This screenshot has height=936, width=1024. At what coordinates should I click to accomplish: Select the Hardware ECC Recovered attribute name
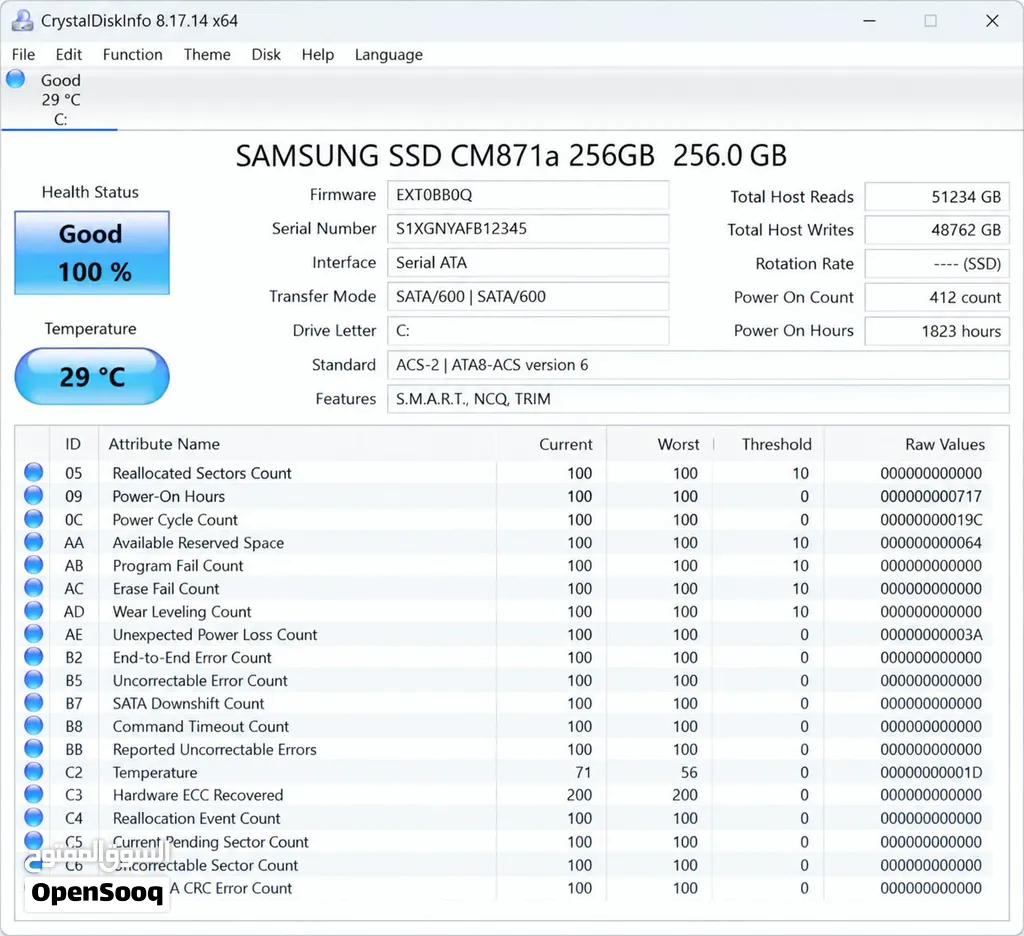198,796
